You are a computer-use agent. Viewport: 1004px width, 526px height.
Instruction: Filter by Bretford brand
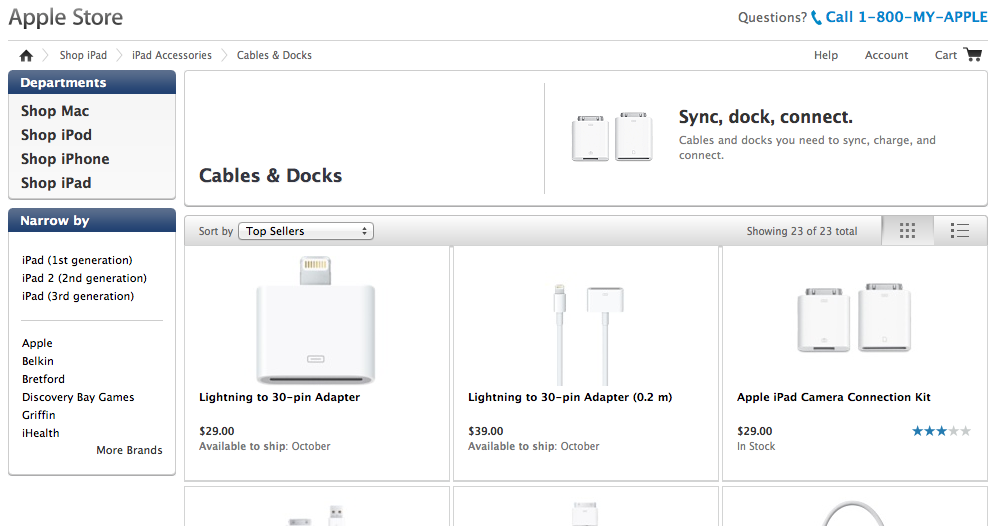pyautogui.click(x=44, y=379)
